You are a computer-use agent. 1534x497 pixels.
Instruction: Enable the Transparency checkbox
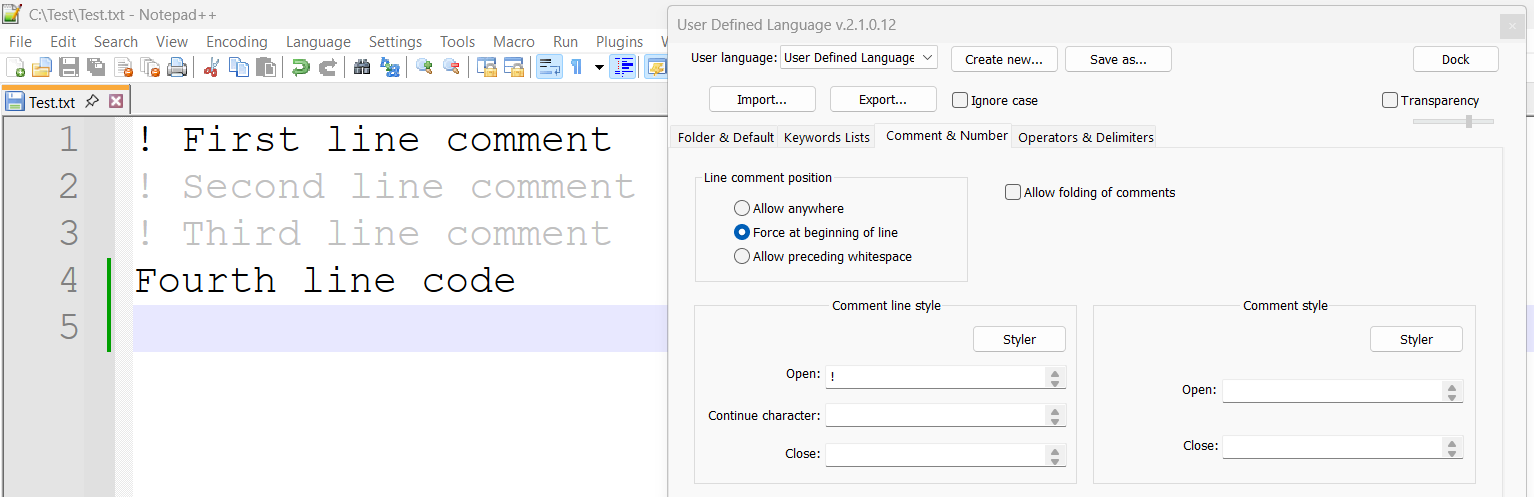1390,100
